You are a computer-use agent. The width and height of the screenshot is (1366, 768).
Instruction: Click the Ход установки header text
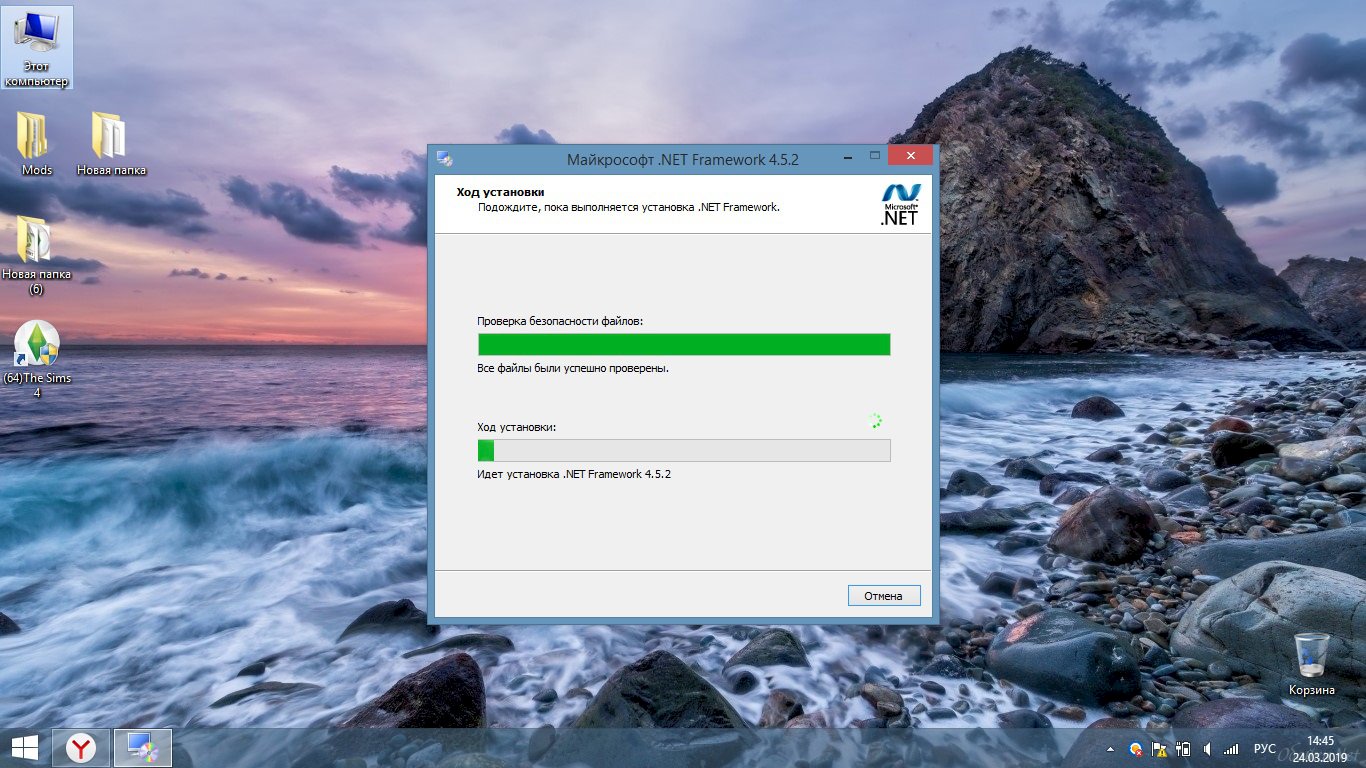500,192
